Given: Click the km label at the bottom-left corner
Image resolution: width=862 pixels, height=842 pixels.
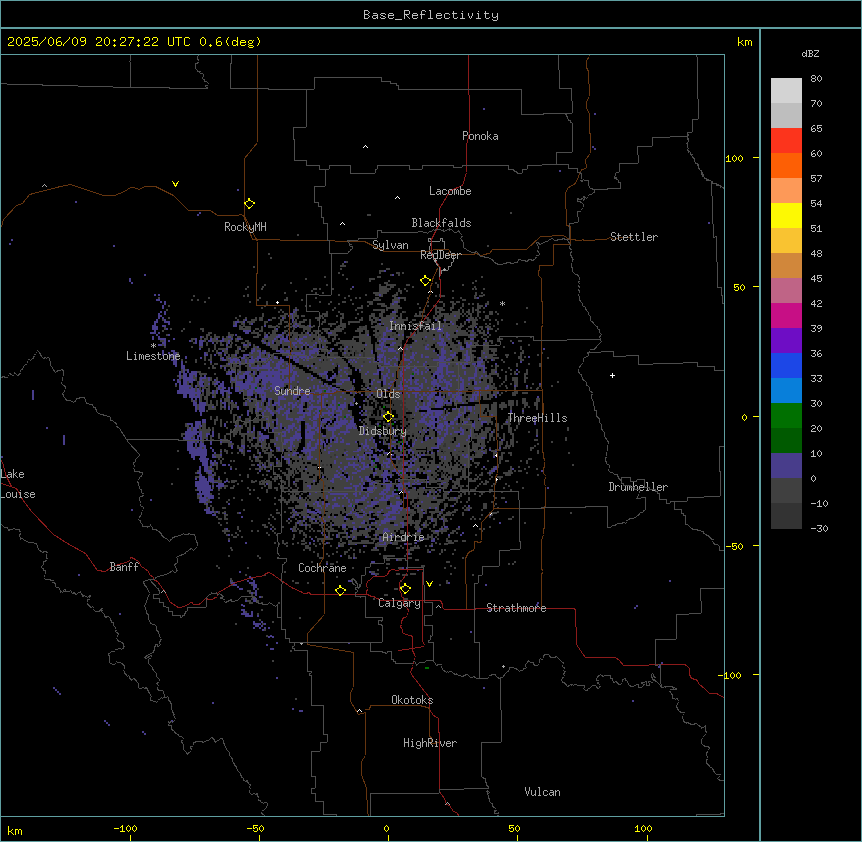Looking at the screenshot, I should (15, 830).
